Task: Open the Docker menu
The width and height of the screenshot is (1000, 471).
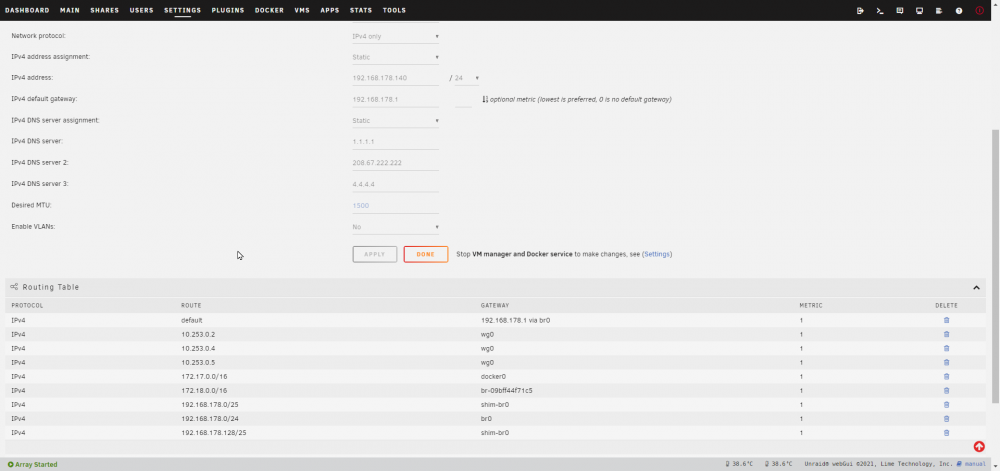Action: pos(269,10)
